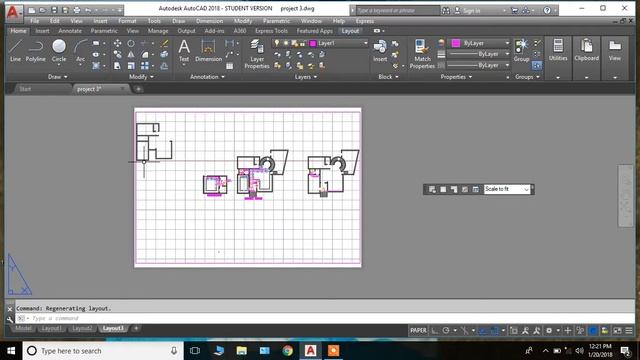
Task: Select the Stretch tool in Modify panel
Action: pyautogui.click(x=118, y=66)
